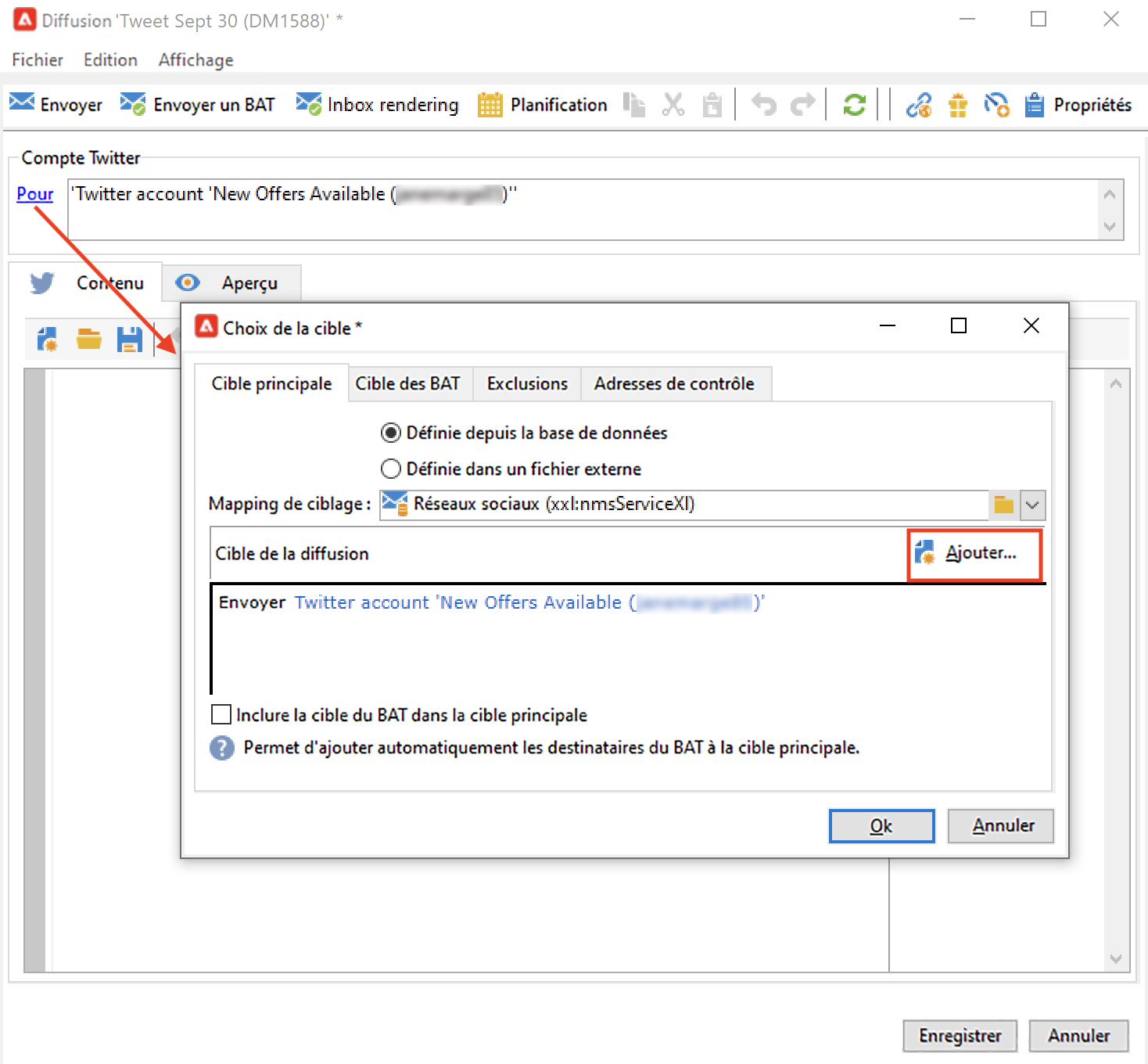This screenshot has width=1148, height=1064.
Task: Close the Choix de la cible dialog
Action: tap(1031, 325)
